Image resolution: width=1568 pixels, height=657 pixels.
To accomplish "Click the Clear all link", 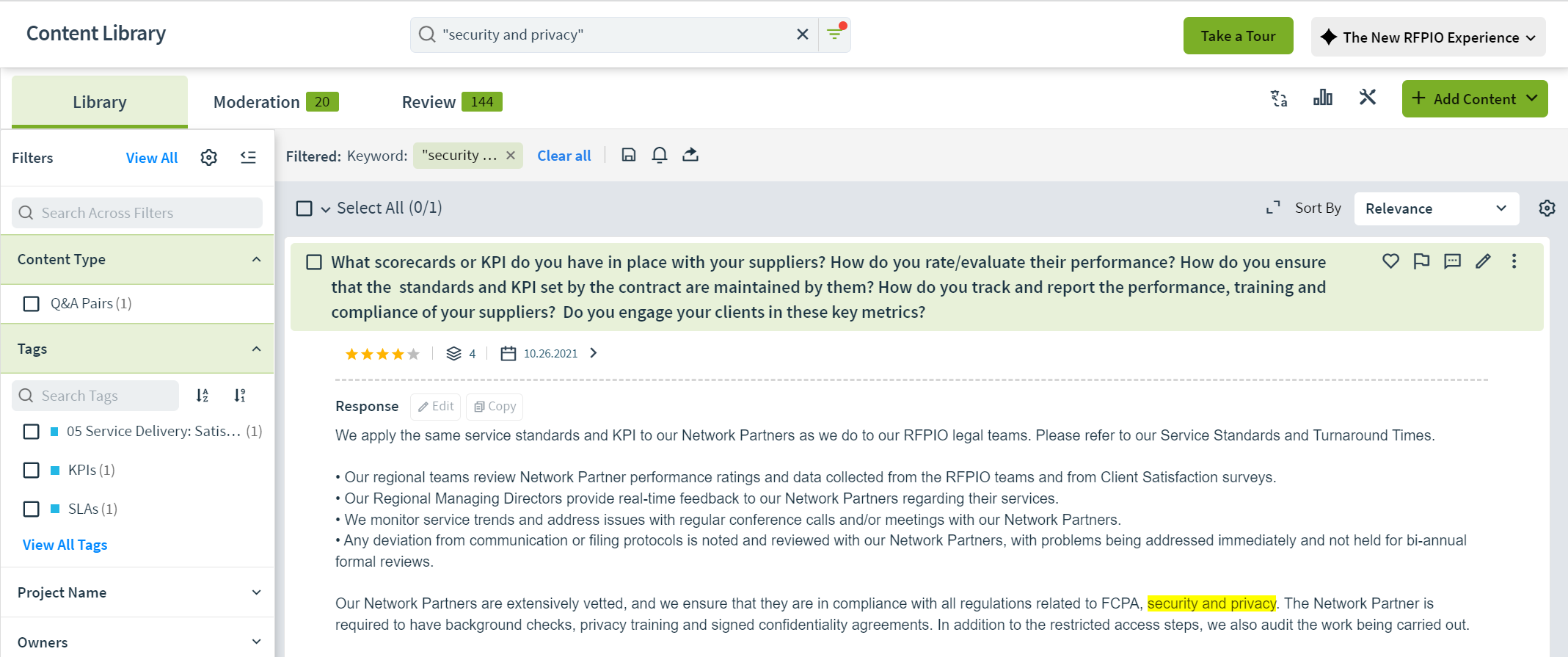I will click(x=564, y=156).
